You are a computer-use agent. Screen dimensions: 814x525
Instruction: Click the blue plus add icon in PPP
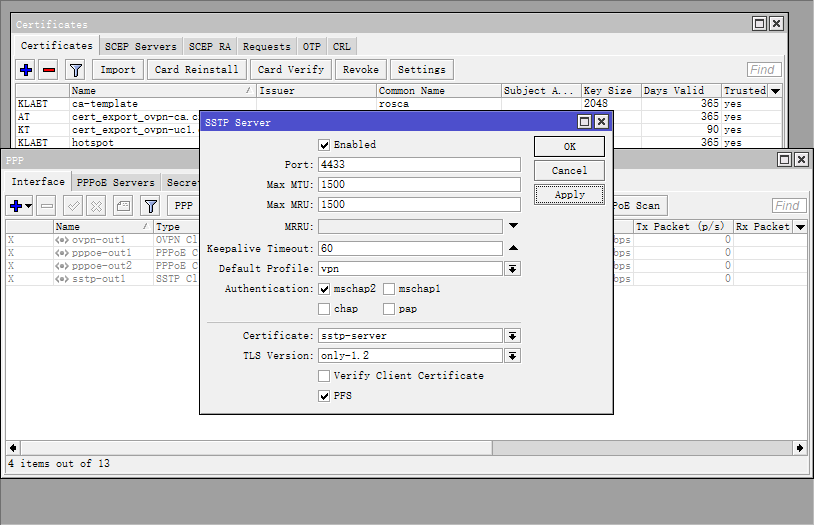tap(15, 206)
